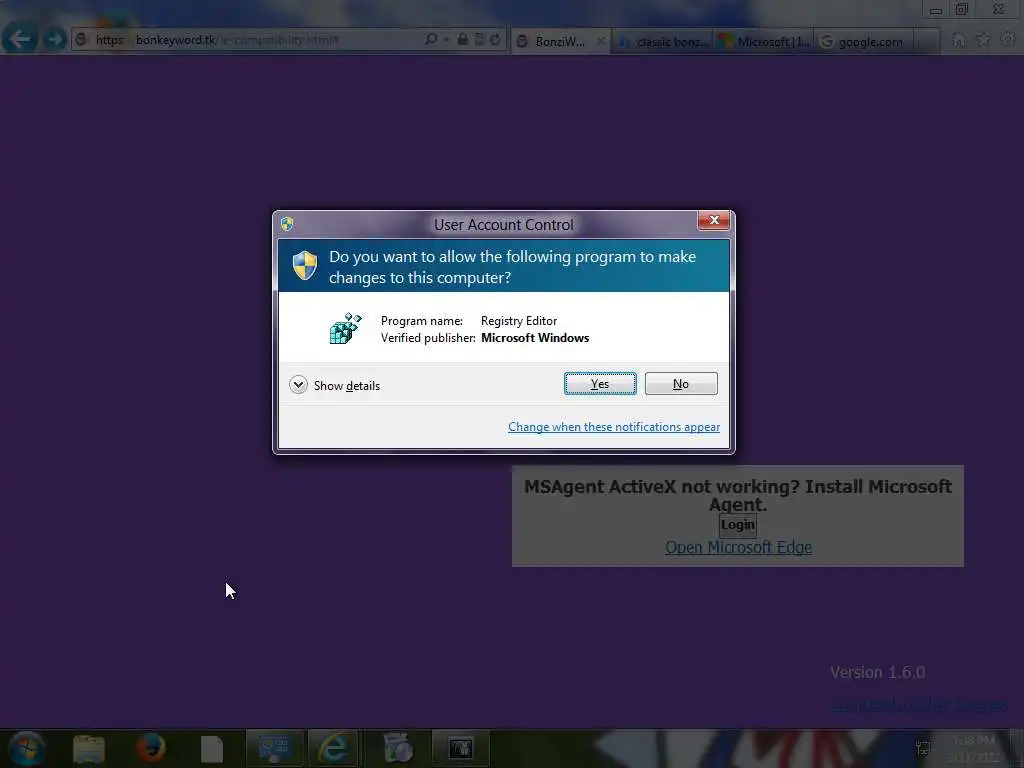Viewport: 1024px width, 768px height.
Task: Click the compatibility view icon in address bar
Action: tap(479, 39)
